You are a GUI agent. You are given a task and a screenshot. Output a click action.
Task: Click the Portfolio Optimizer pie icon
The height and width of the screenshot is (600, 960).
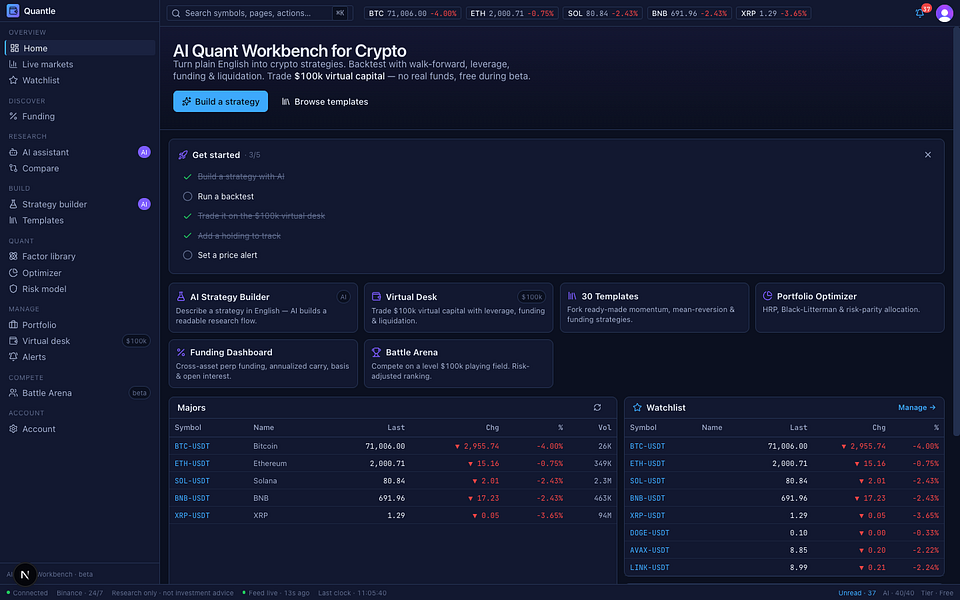click(767, 296)
